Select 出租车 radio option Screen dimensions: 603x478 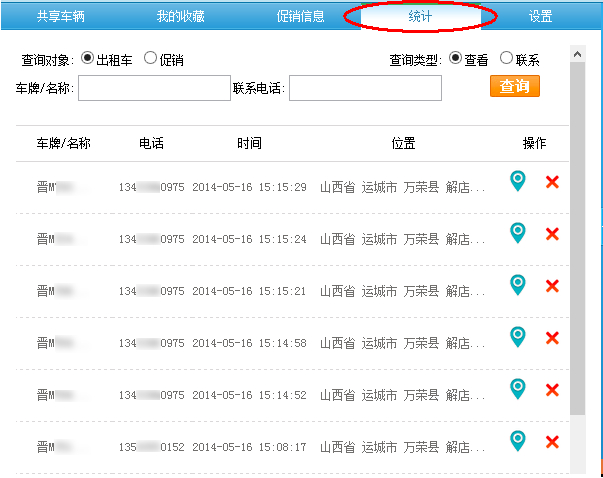(87, 58)
